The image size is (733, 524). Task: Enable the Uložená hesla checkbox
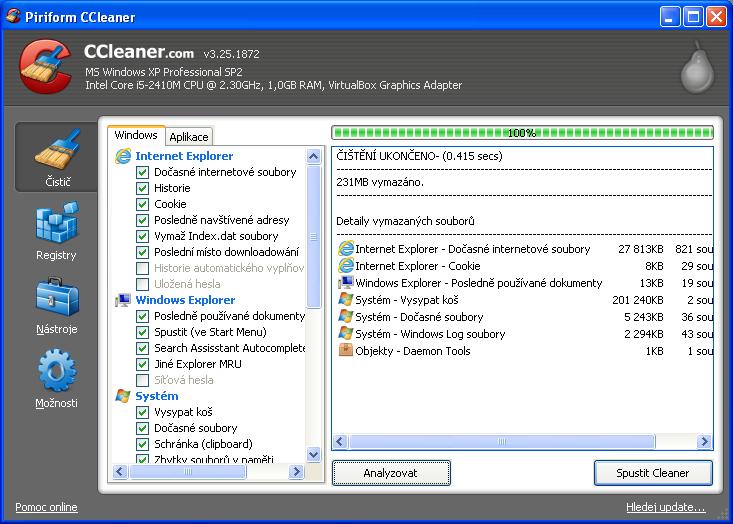143,284
